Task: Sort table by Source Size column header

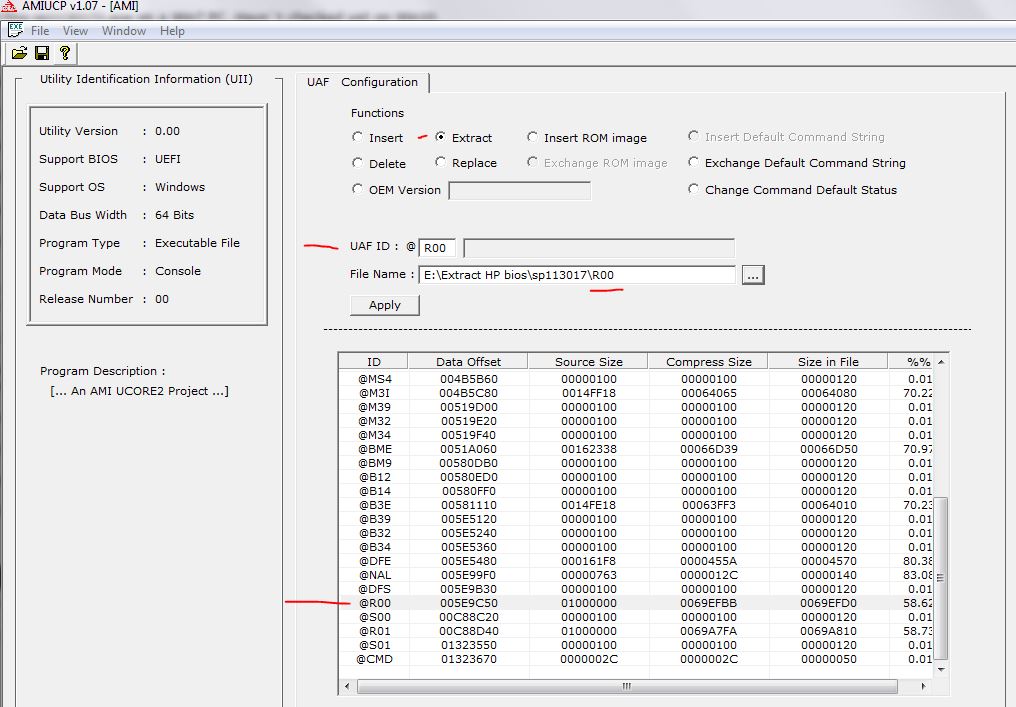Action: click(588, 362)
